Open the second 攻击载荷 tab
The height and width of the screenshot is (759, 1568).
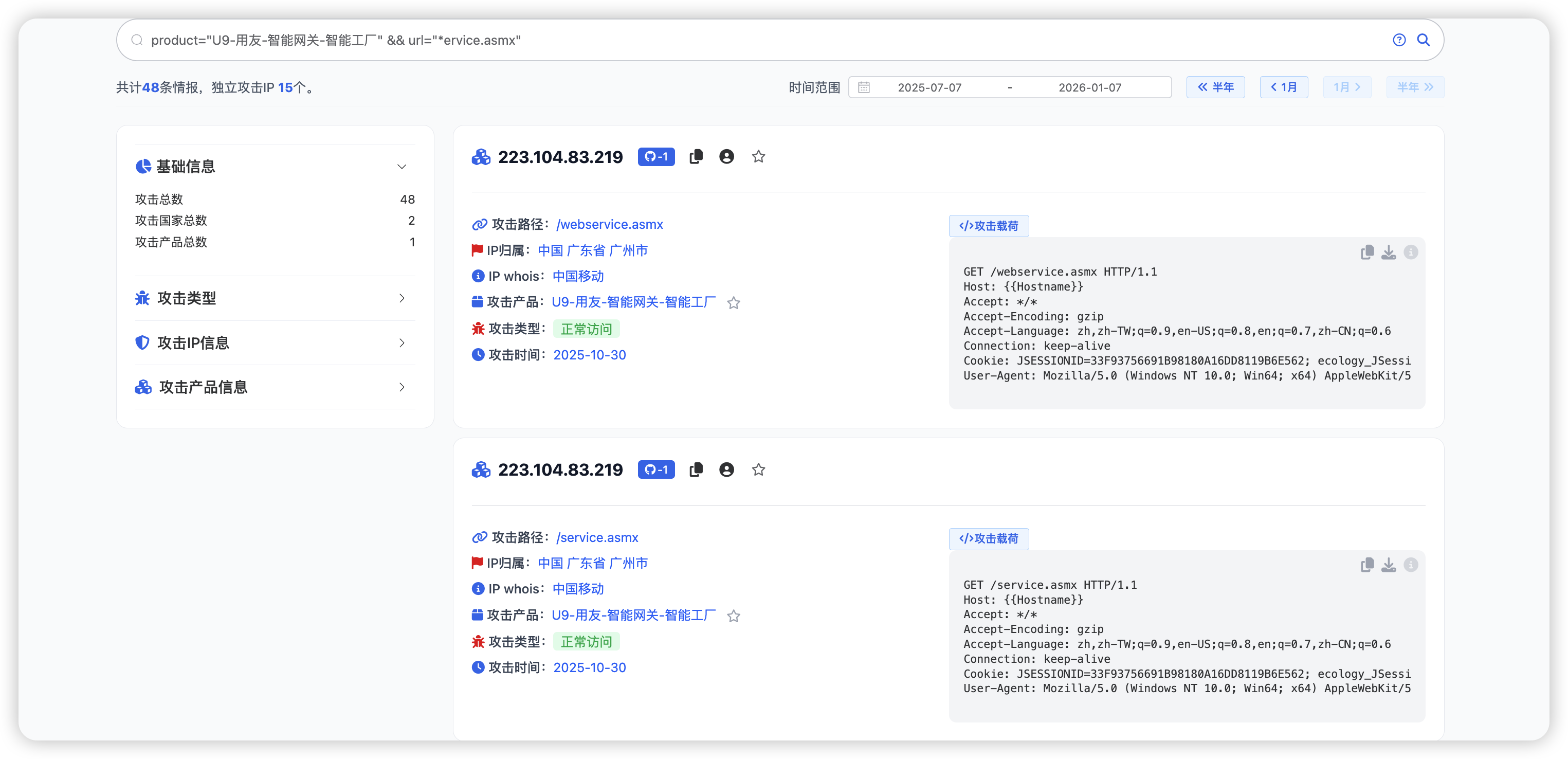(989, 539)
